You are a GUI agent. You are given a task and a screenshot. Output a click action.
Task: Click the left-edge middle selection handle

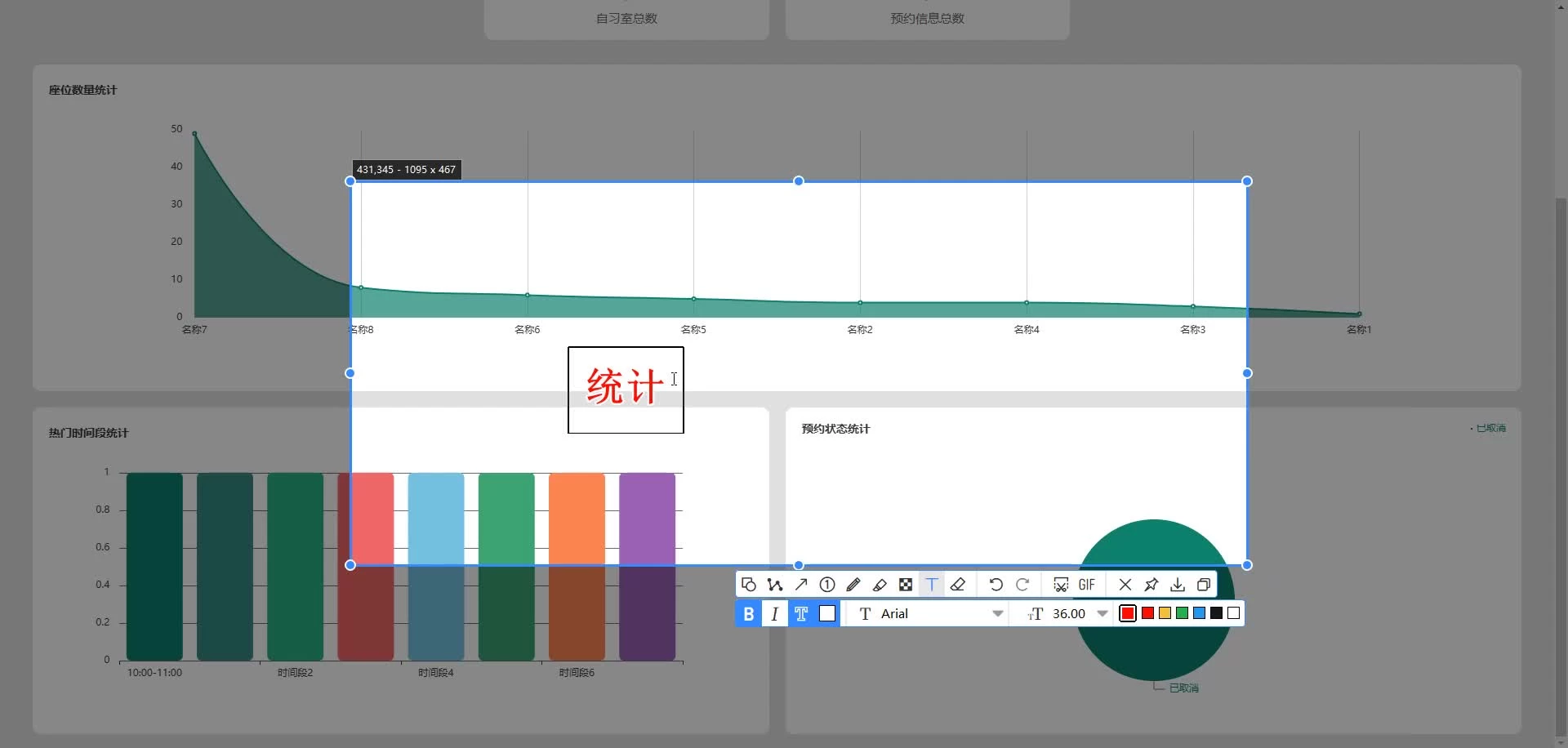(350, 373)
